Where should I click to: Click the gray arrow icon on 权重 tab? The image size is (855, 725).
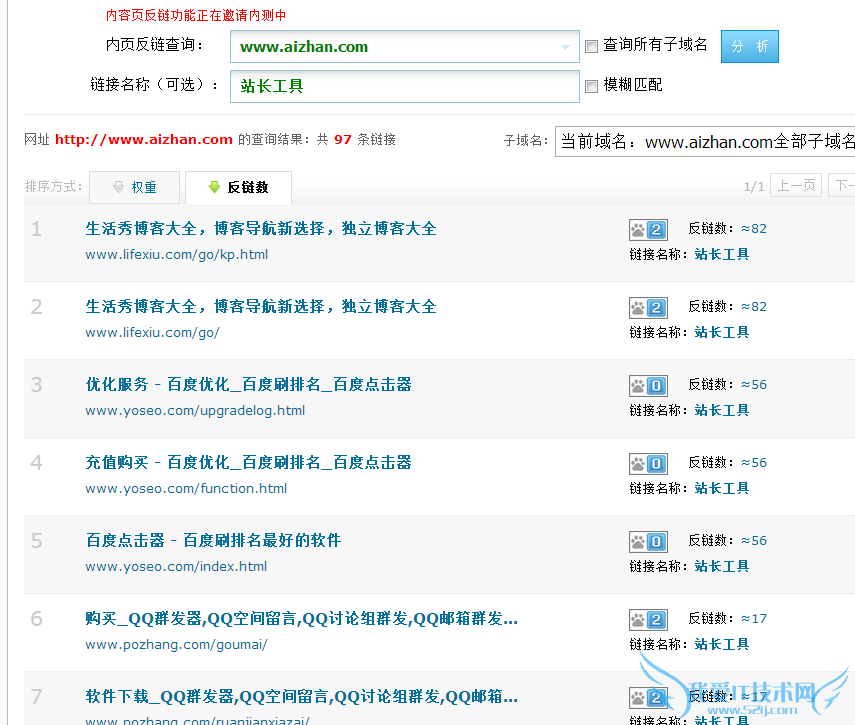[118, 187]
